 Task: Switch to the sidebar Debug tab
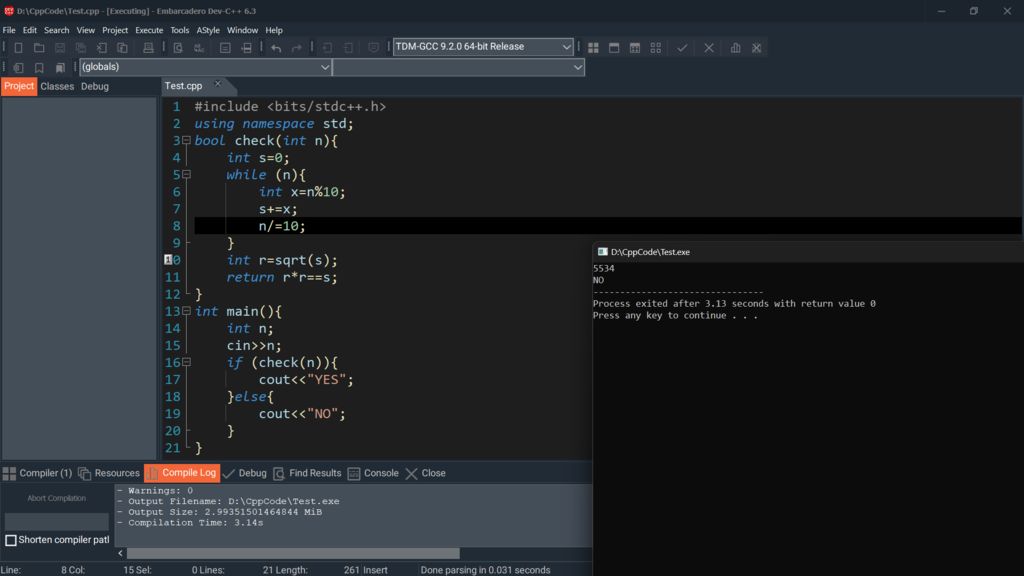[95, 86]
